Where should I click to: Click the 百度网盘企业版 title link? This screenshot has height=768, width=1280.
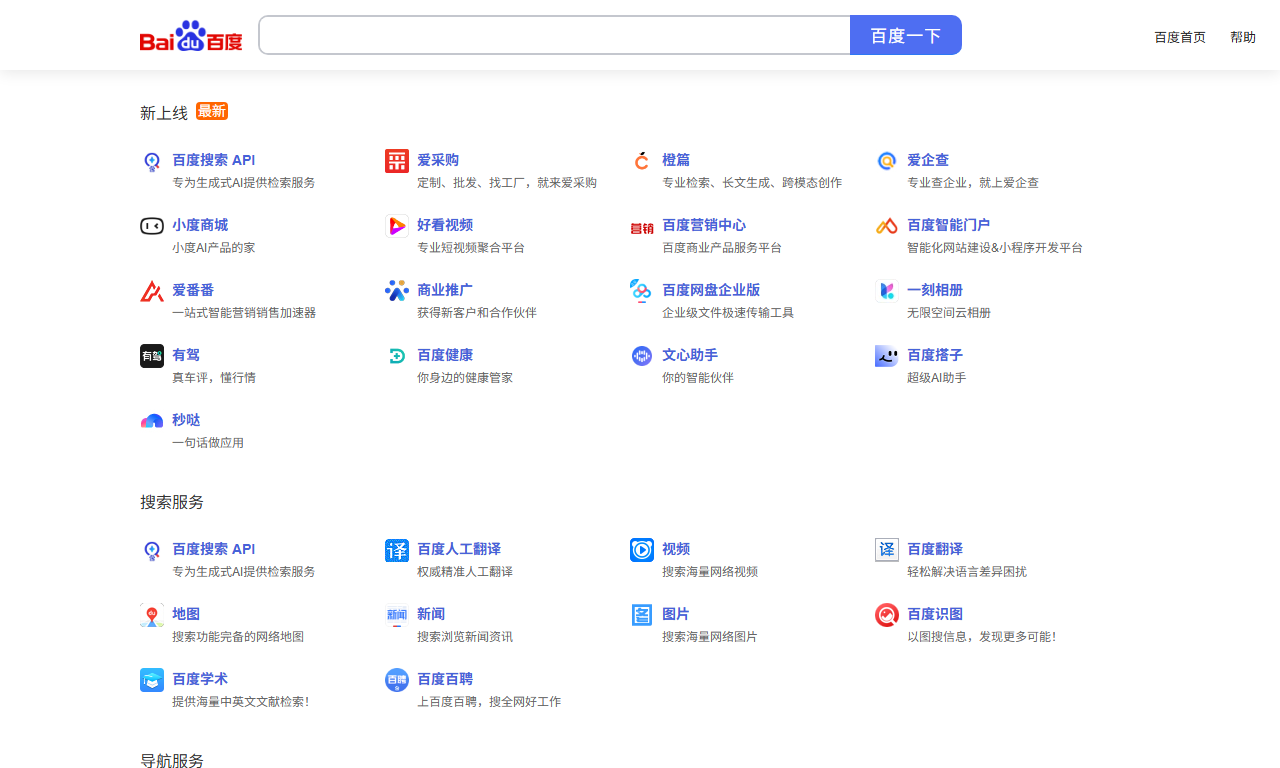pyautogui.click(x=711, y=290)
